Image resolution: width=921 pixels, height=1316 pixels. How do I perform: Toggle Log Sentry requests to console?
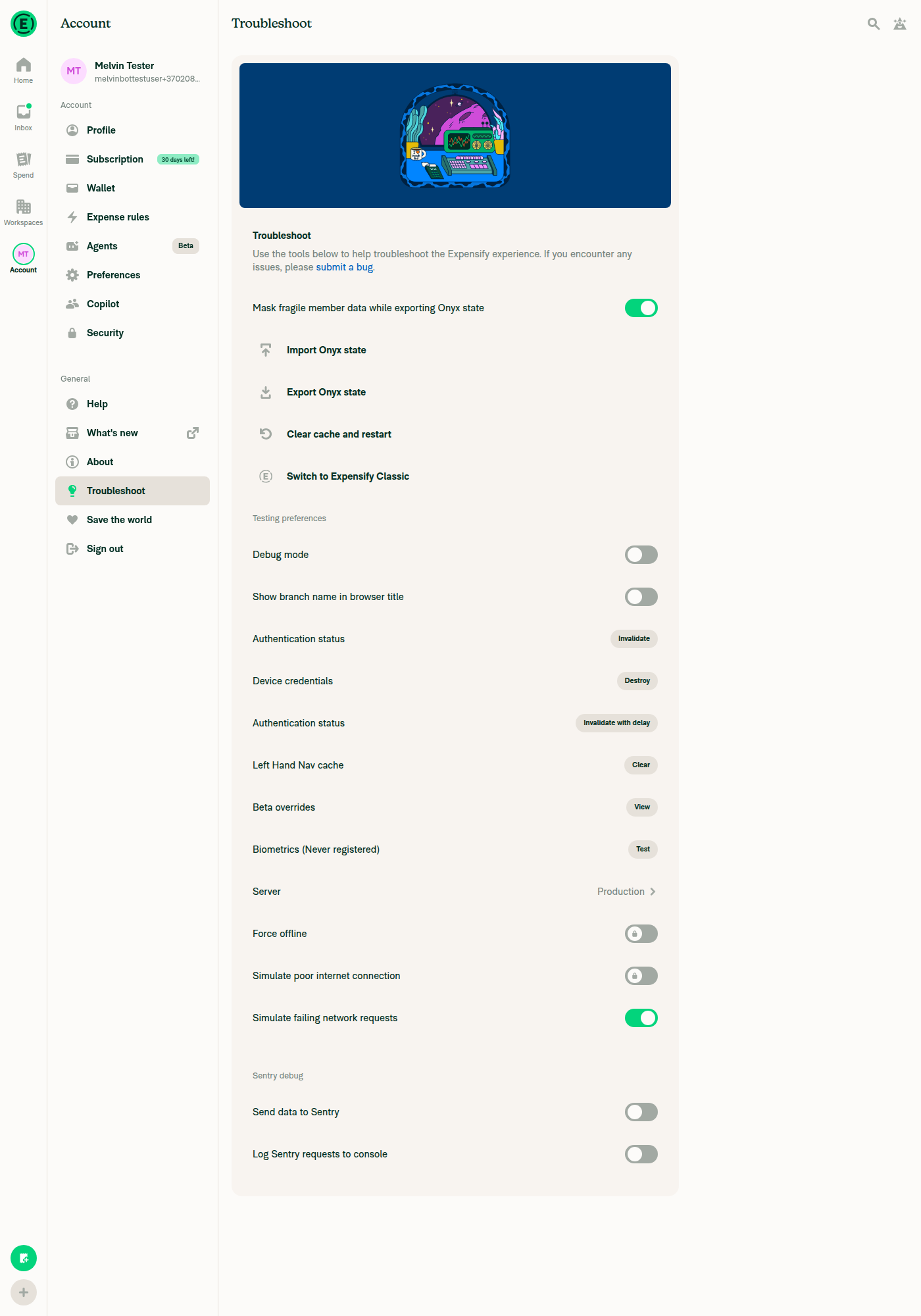click(641, 1154)
